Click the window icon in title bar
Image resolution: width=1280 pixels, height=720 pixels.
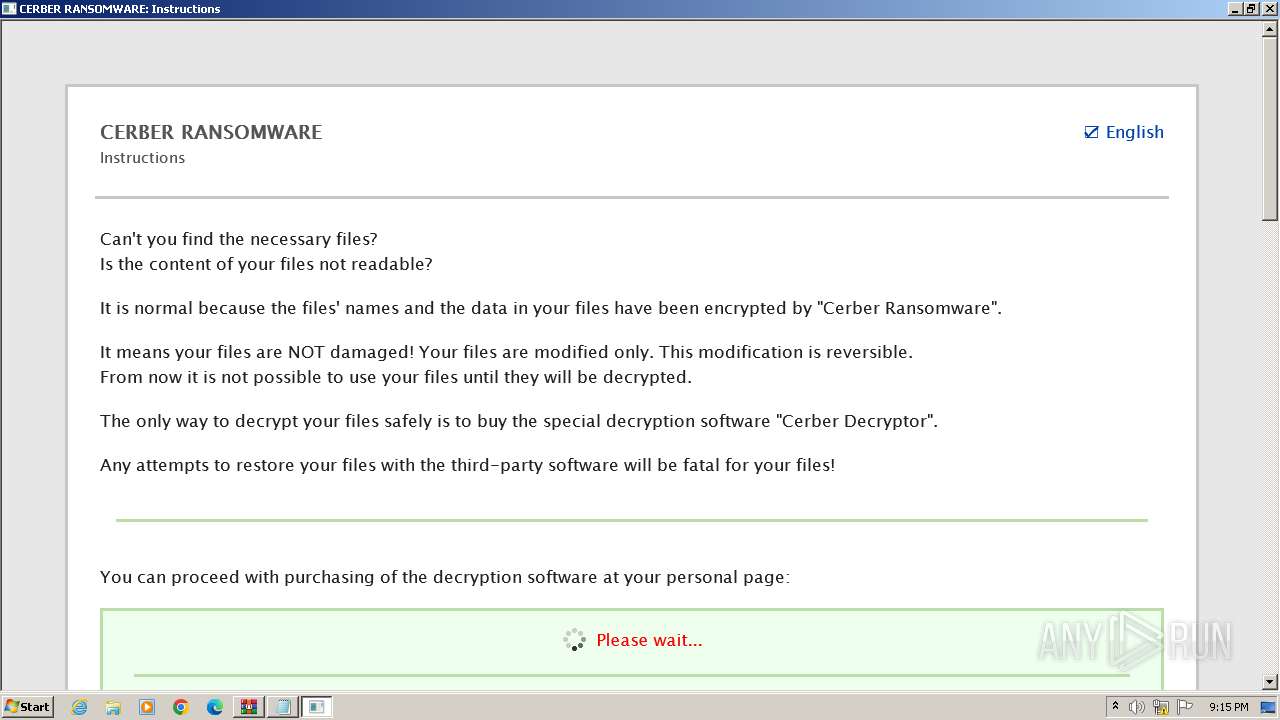(x=9, y=9)
